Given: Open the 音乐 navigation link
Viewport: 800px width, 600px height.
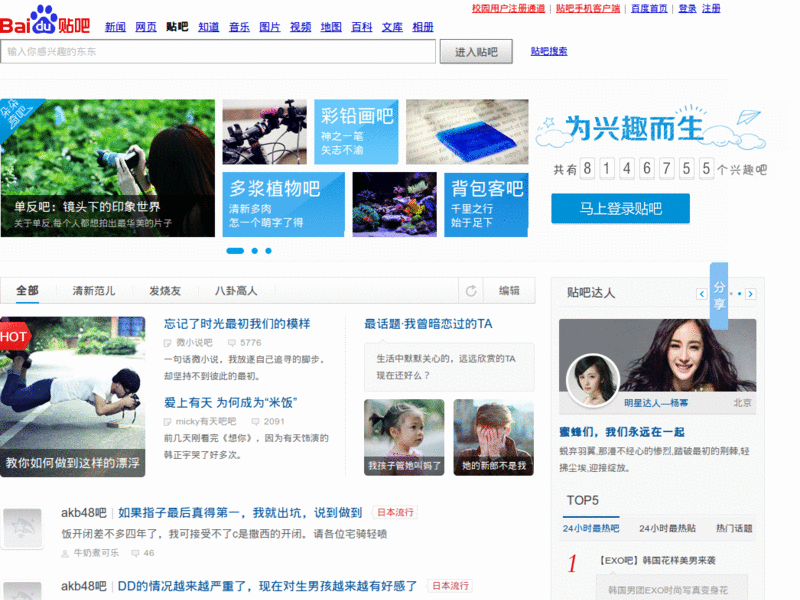Looking at the screenshot, I should (x=239, y=27).
